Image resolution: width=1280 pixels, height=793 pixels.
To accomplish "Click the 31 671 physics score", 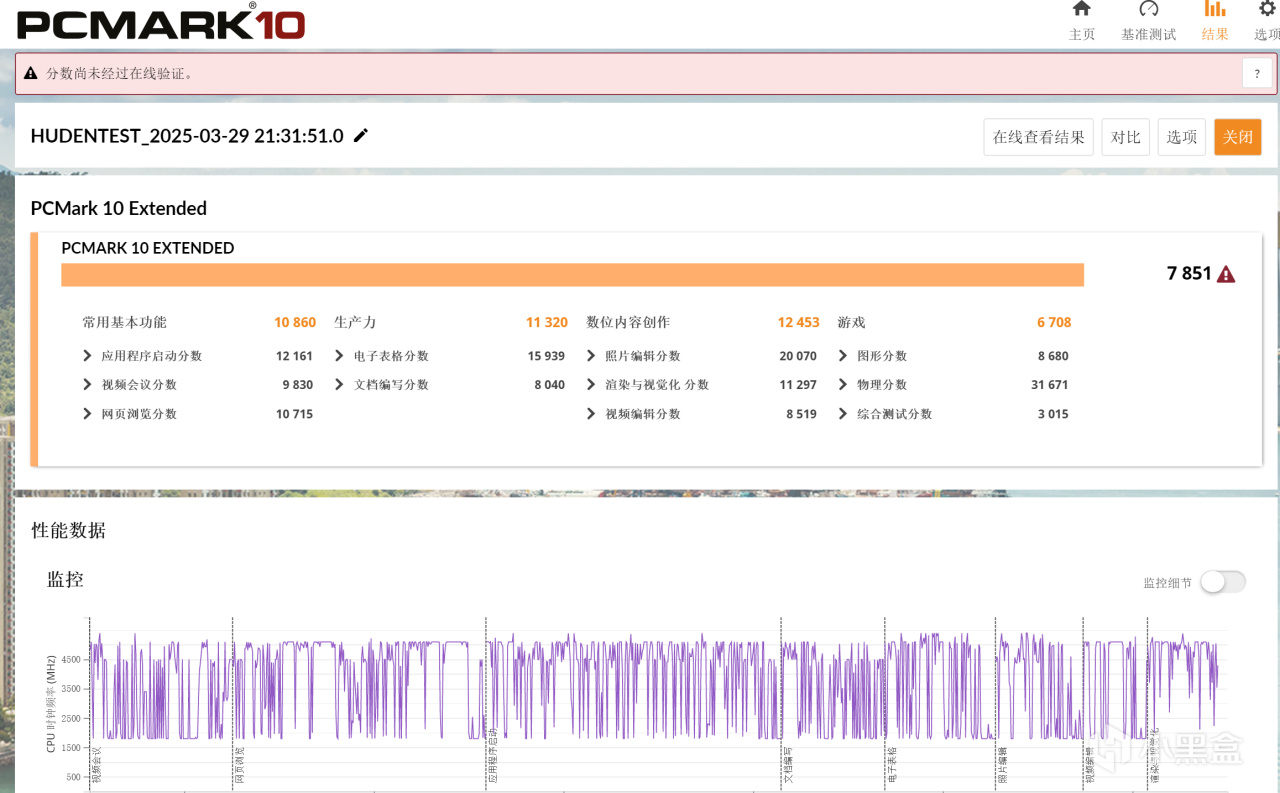I will pos(1050,385).
